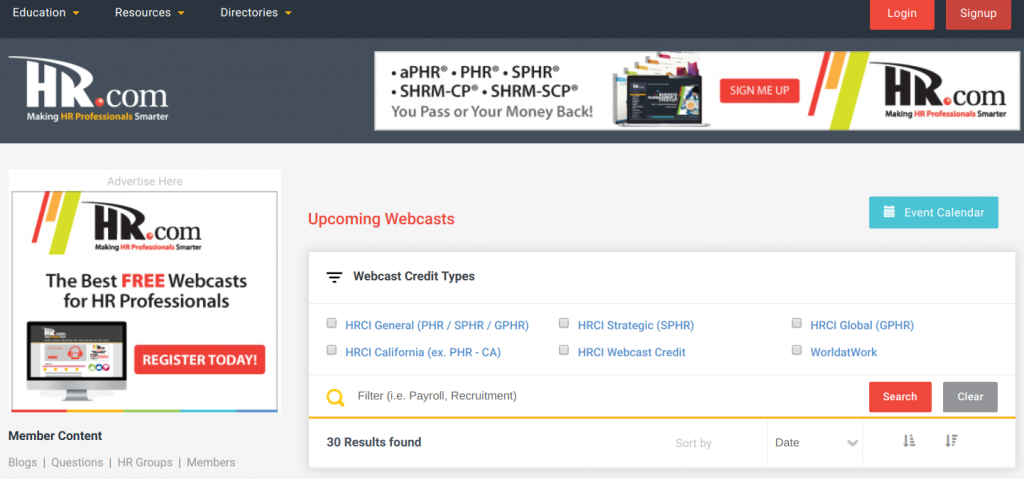Click the filter lines icon beside Webcast Credit Types
This screenshot has height=479, width=1024.
334,277
